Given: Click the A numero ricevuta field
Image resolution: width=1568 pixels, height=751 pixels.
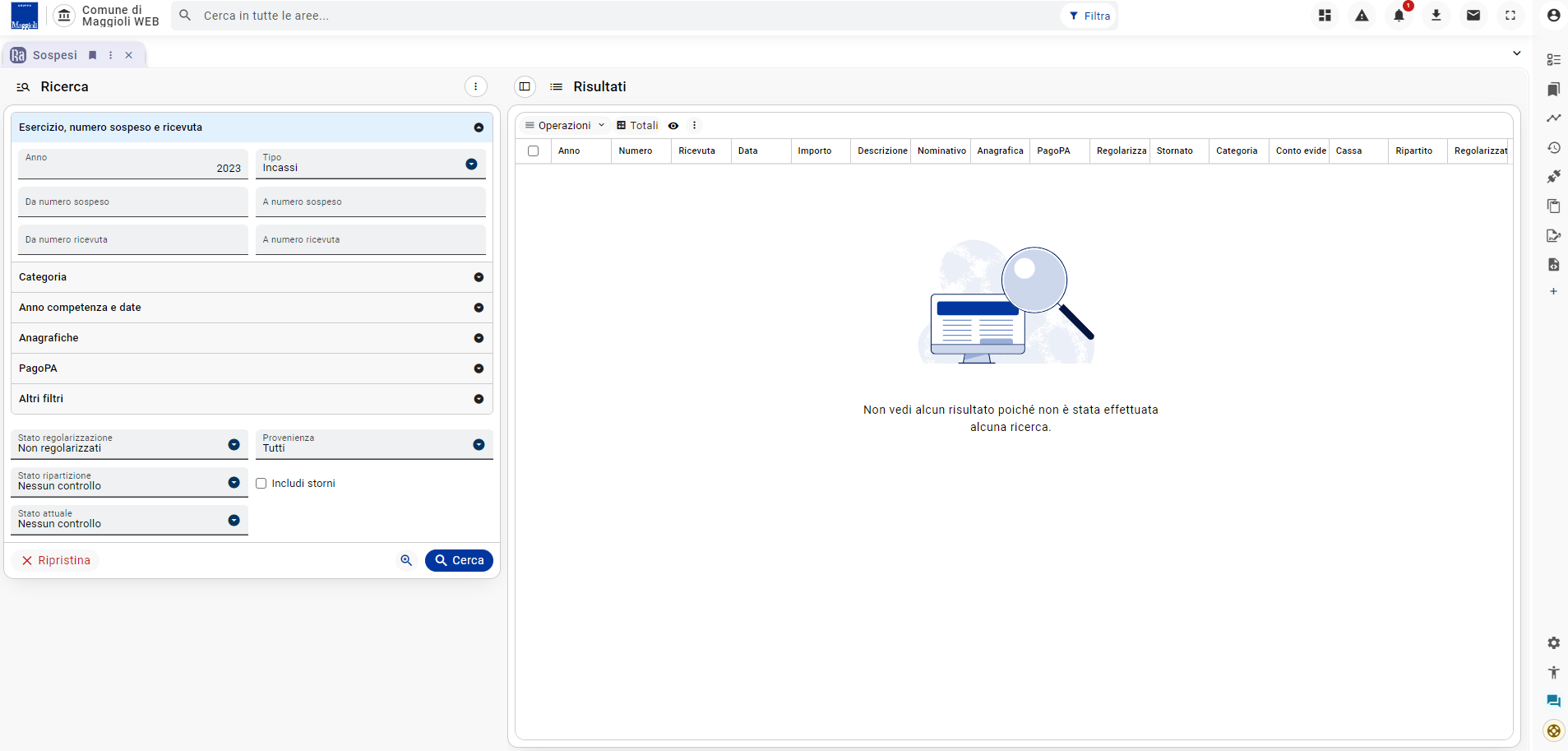Looking at the screenshot, I should (371, 239).
